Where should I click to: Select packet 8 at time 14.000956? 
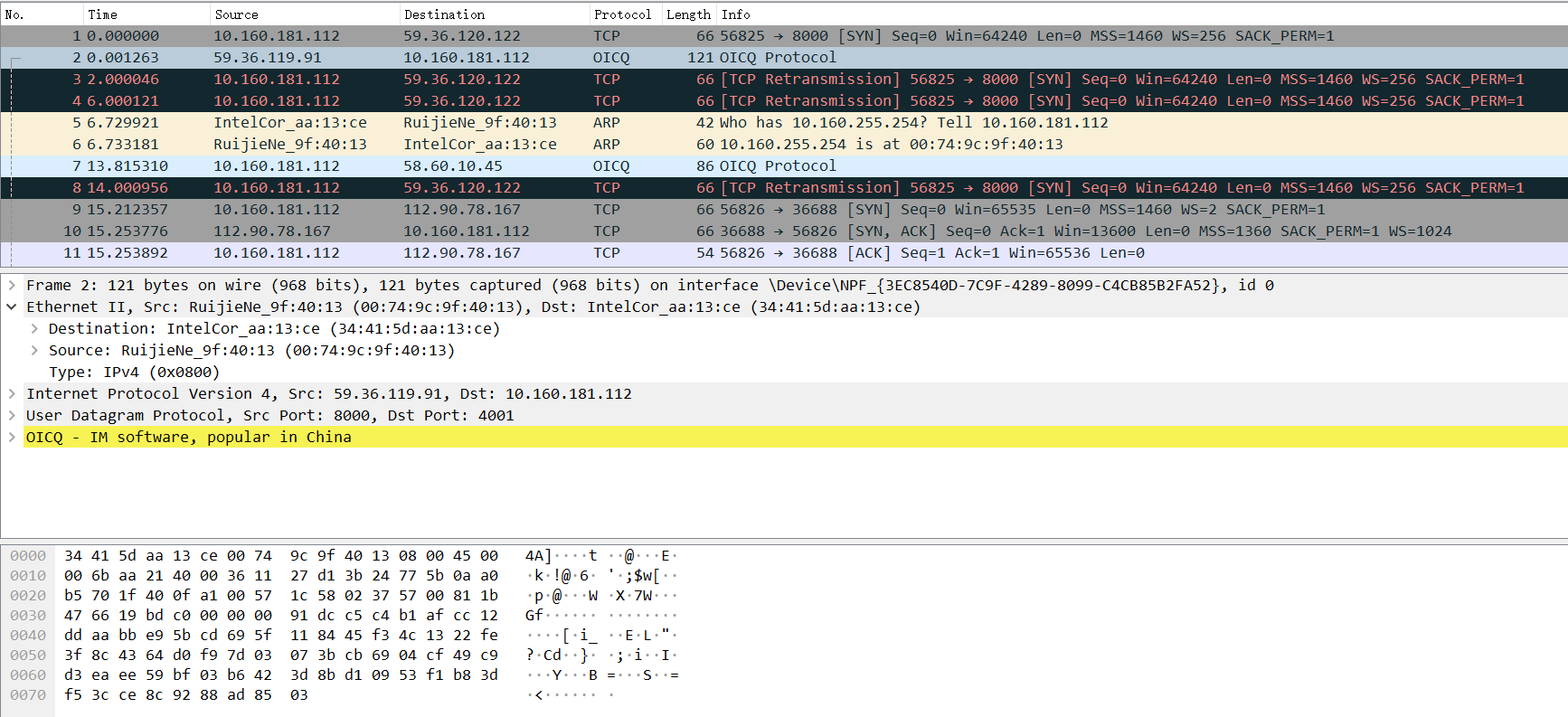(784, 188)
